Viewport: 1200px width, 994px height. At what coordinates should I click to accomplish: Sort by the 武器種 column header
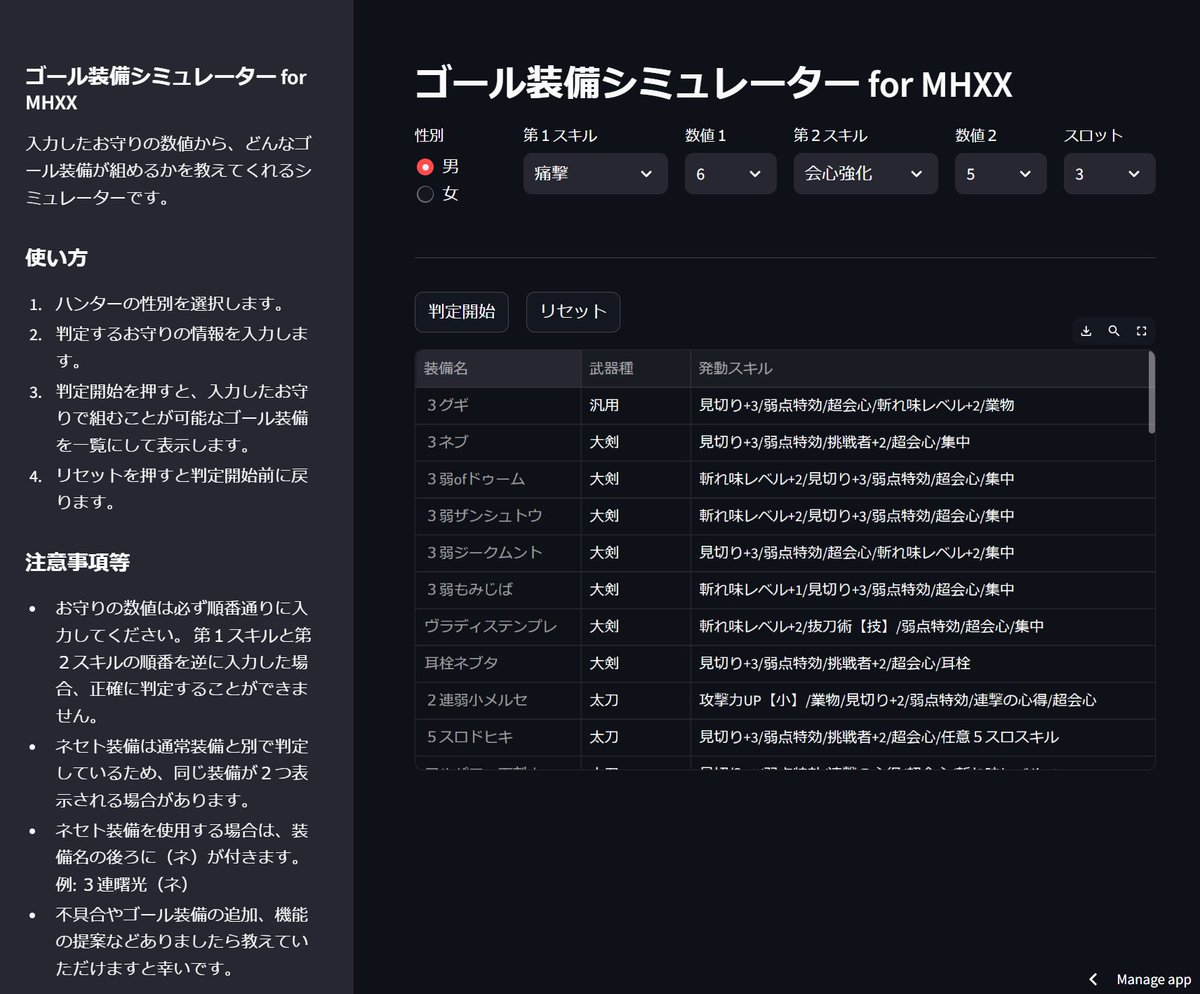click(636, 369)
